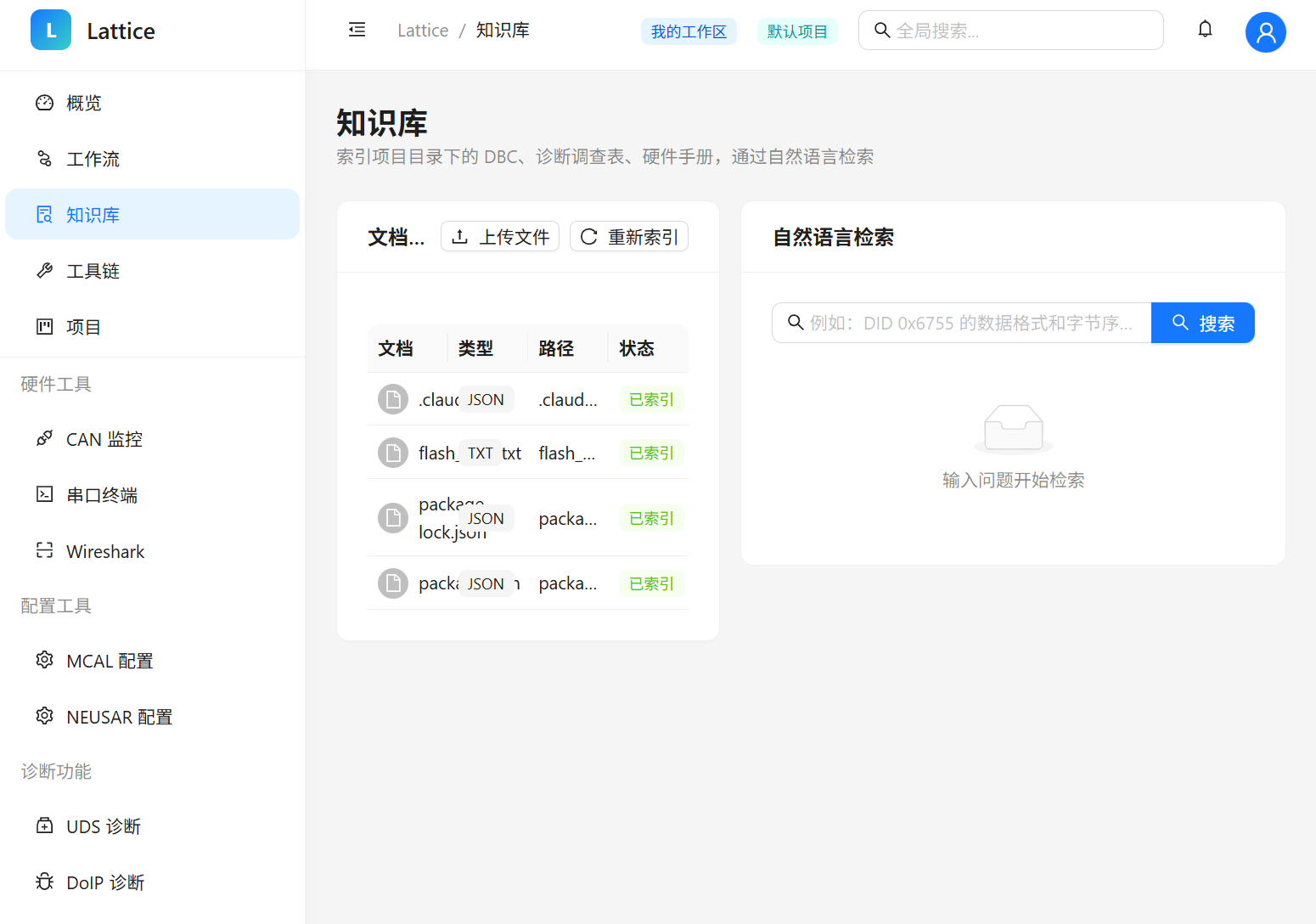Viewport: 1316px width, 924px height.
Task: Focus the 全局搜索 input field
Action: [1011, 31]
